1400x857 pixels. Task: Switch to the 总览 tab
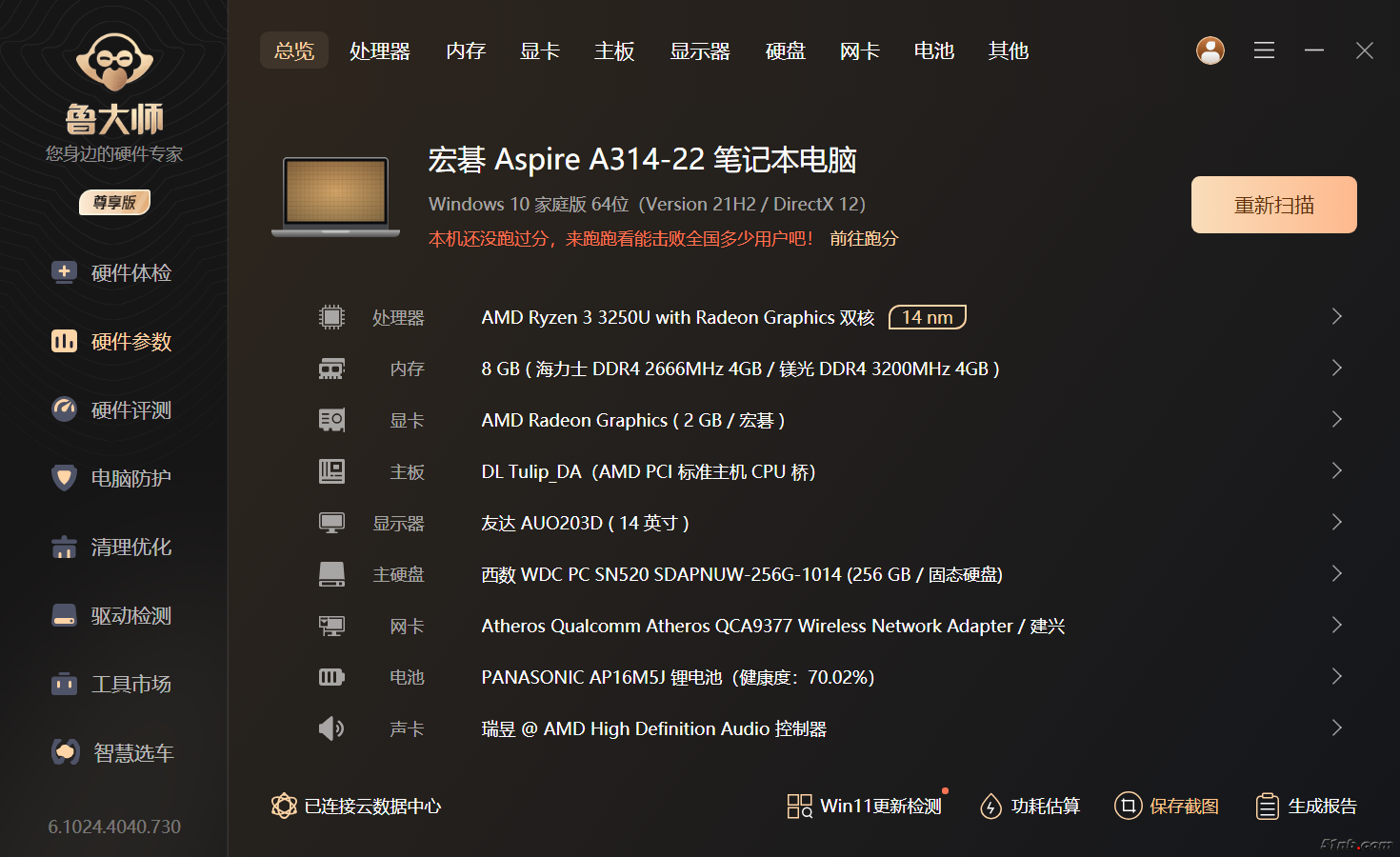(294, 50)
